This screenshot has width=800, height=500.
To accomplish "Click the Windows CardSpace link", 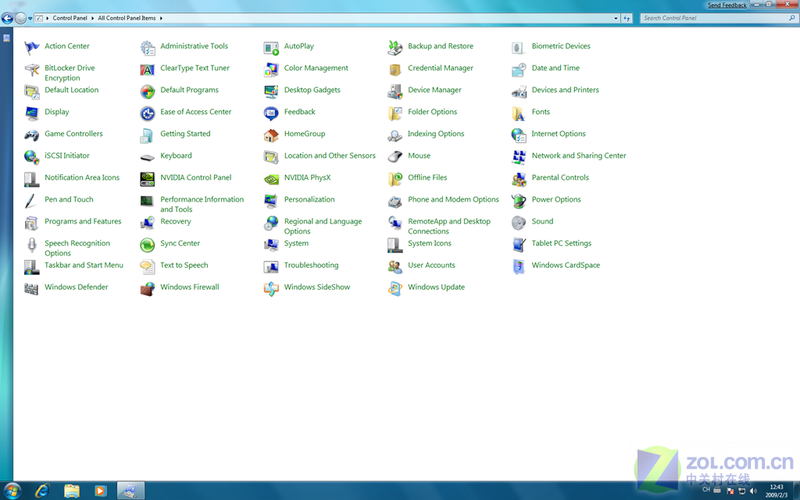I will click(566, 265).
